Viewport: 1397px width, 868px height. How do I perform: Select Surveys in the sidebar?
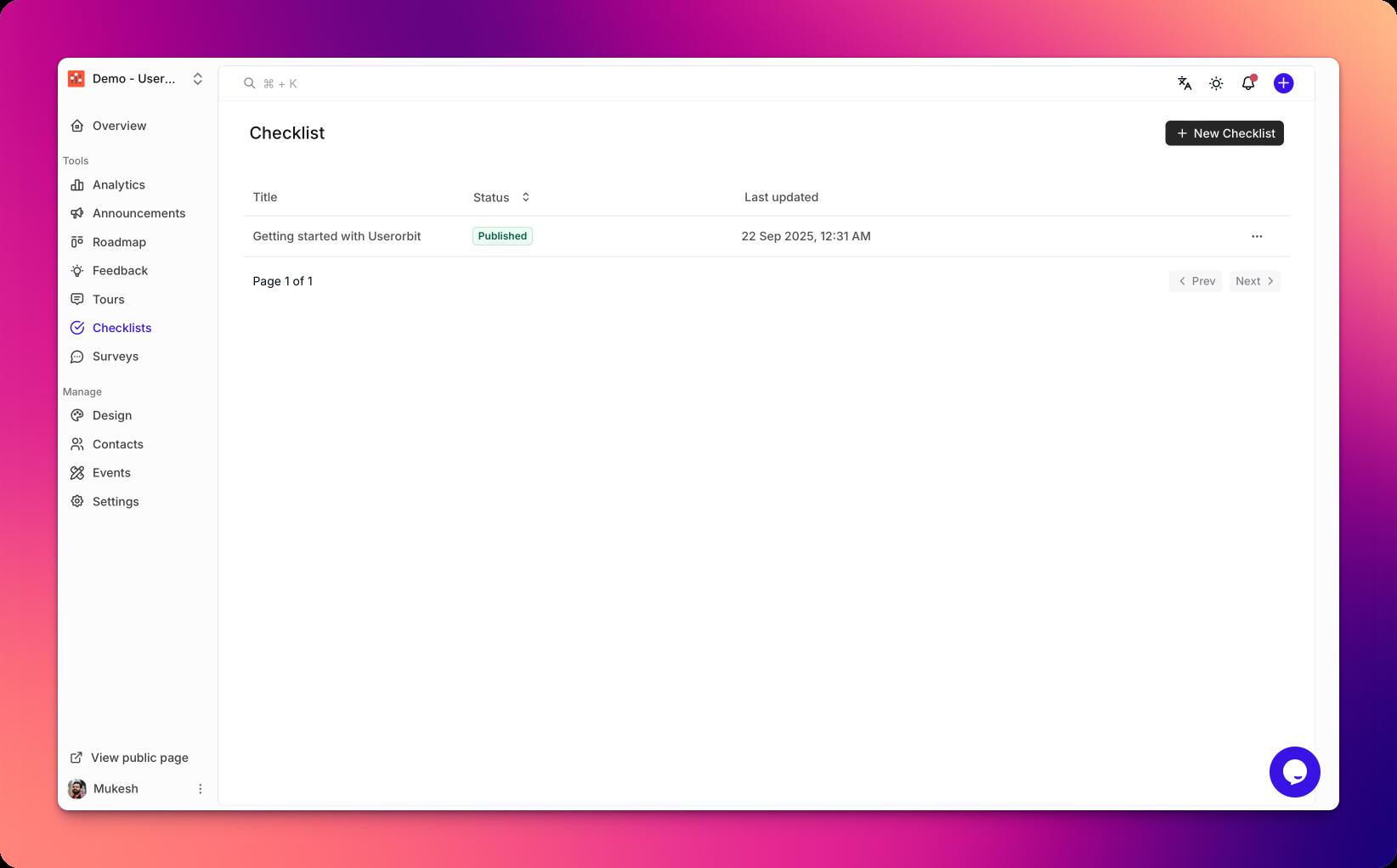115,357
